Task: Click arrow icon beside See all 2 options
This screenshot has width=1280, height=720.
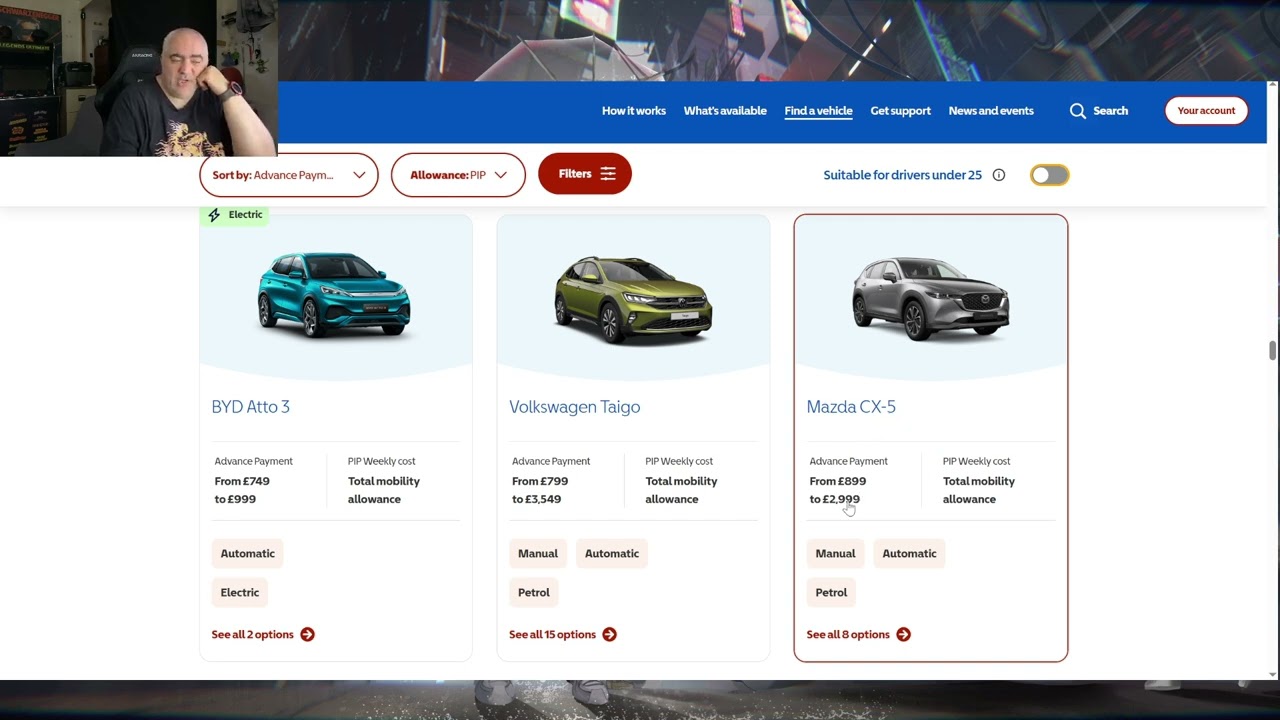Action: click(x=307, y=634)
